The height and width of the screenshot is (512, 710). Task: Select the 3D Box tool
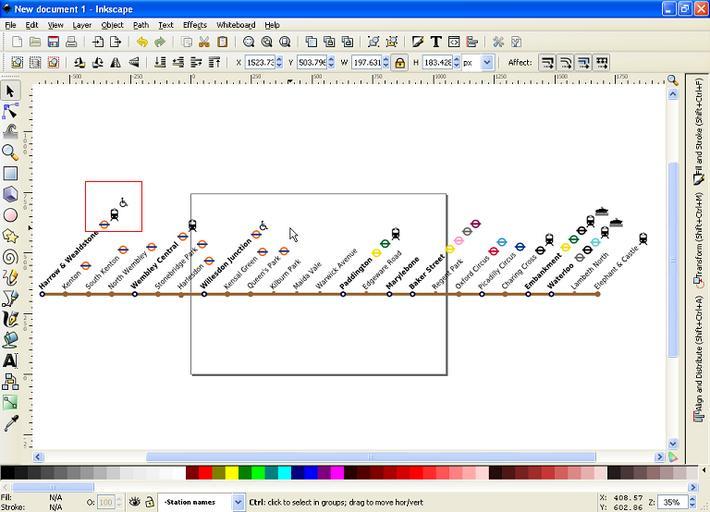pyautogui.click(x=10, y=194)
